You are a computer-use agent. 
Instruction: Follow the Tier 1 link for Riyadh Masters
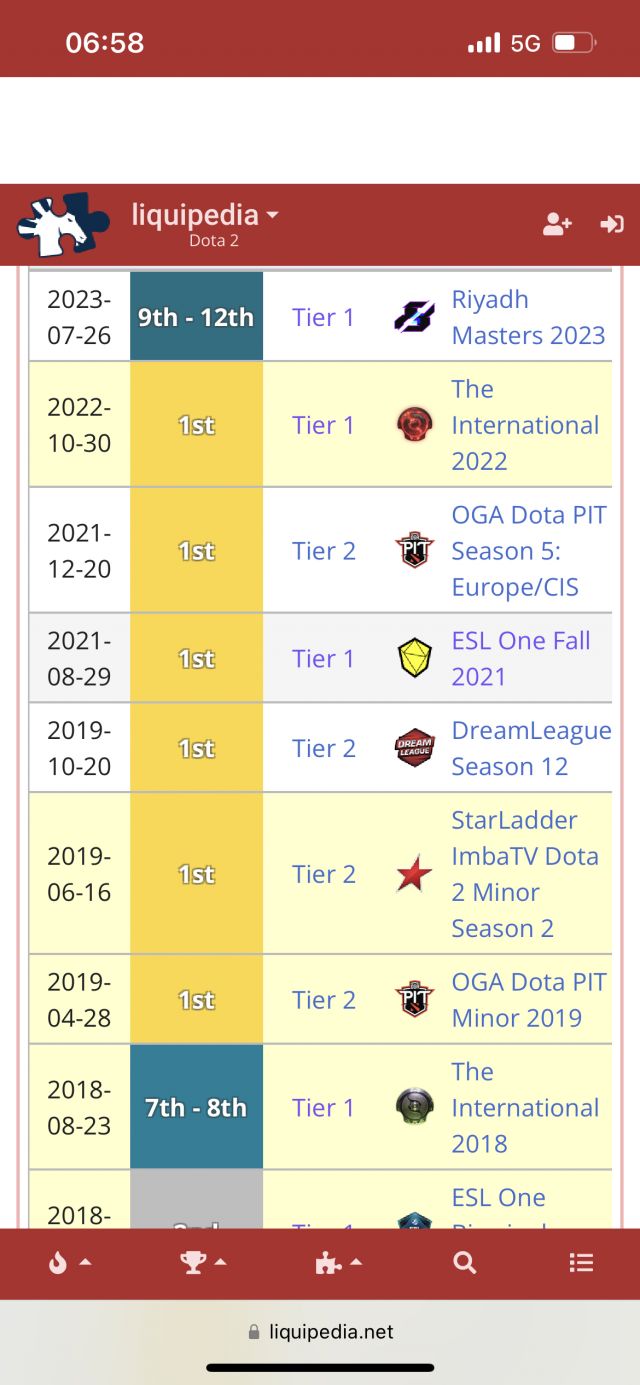pos(323,317)
